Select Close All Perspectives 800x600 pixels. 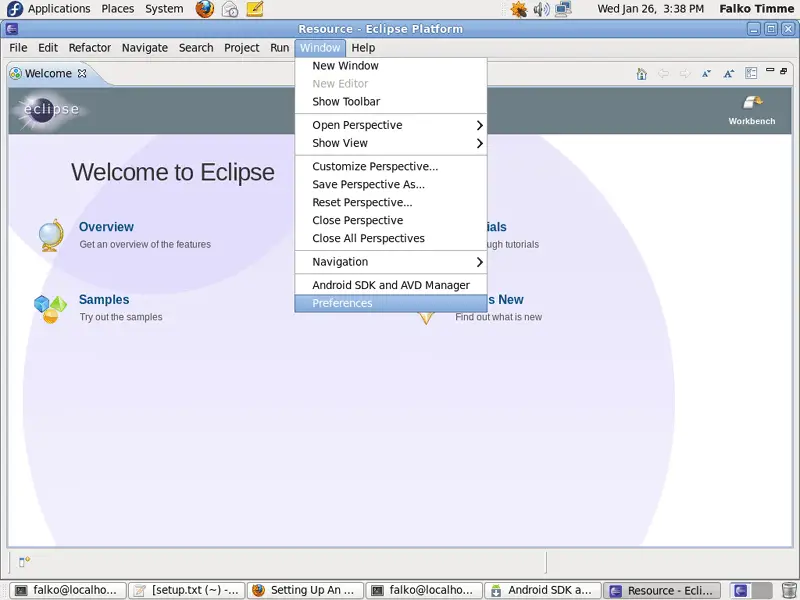point(391,238)
